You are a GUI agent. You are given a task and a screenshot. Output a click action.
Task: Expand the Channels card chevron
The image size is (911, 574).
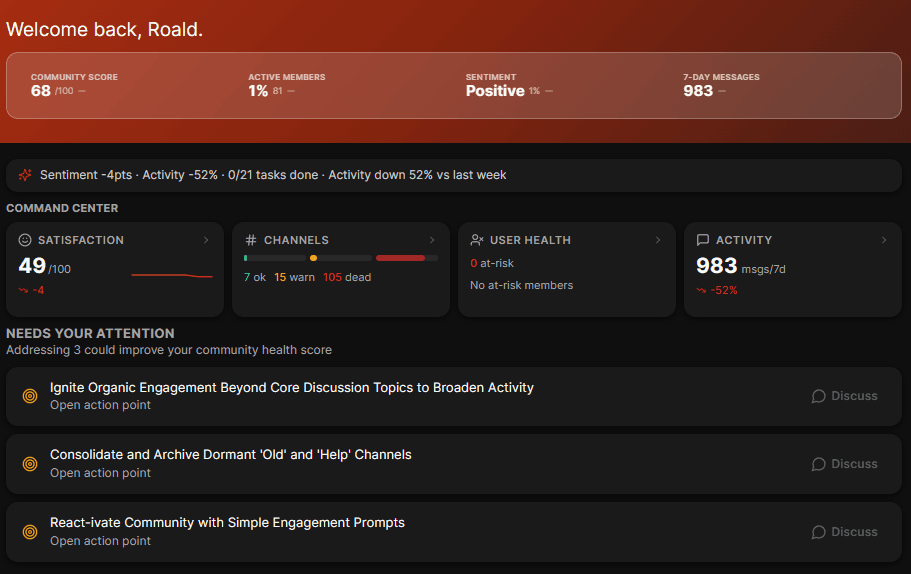click(432, 240)
